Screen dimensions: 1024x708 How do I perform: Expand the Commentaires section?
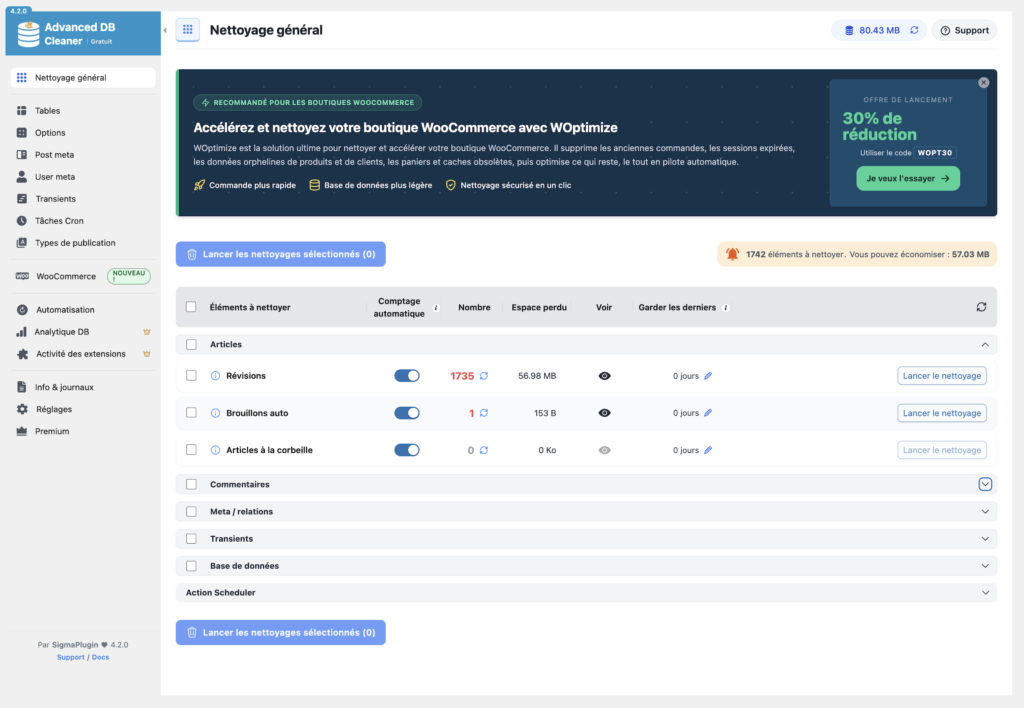pos(985,485)
